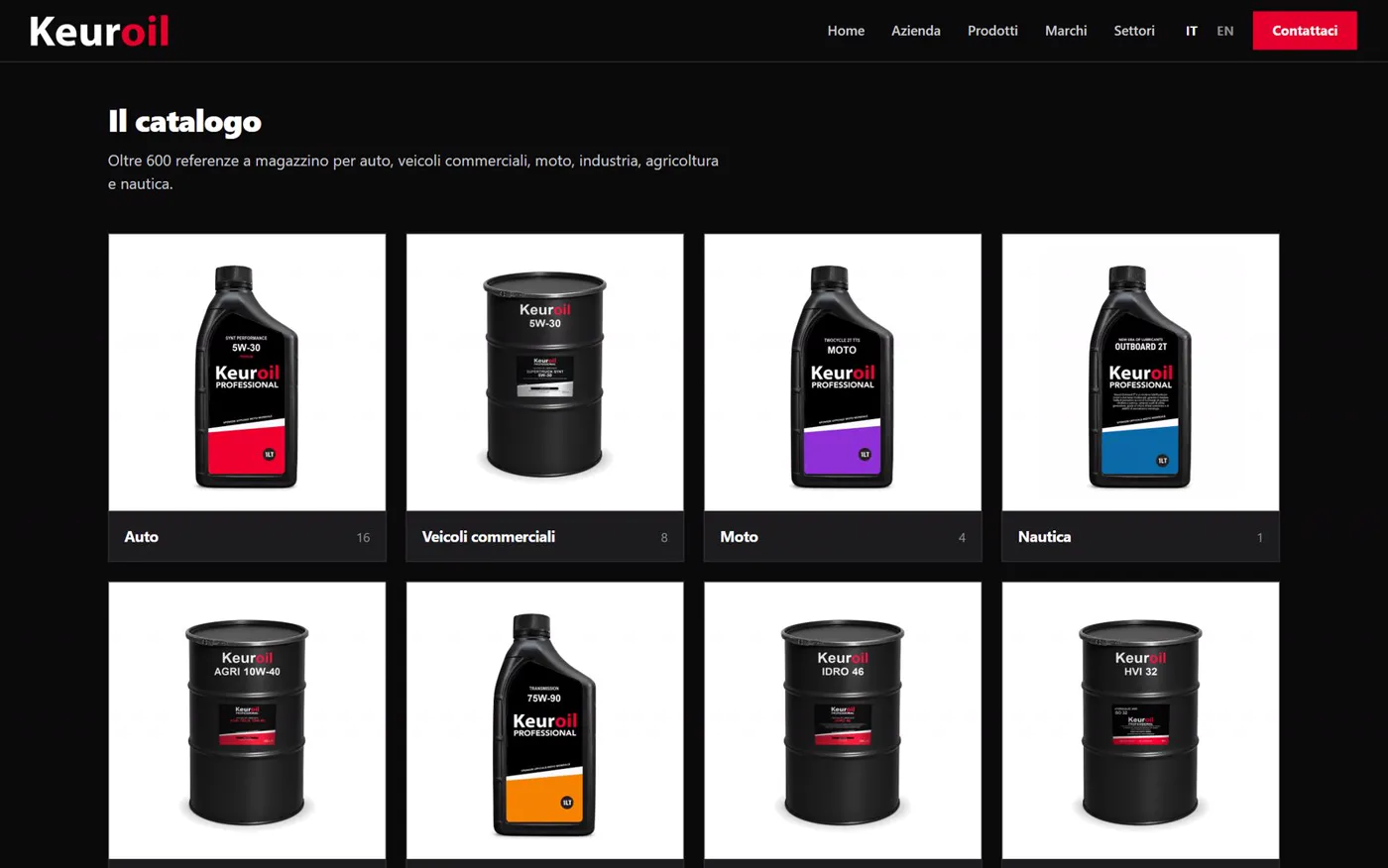Viewport: 1388px width, 868px height.
Task: Select the IDRO 46 drum thumbnail
Action: [x=843, y=720]
